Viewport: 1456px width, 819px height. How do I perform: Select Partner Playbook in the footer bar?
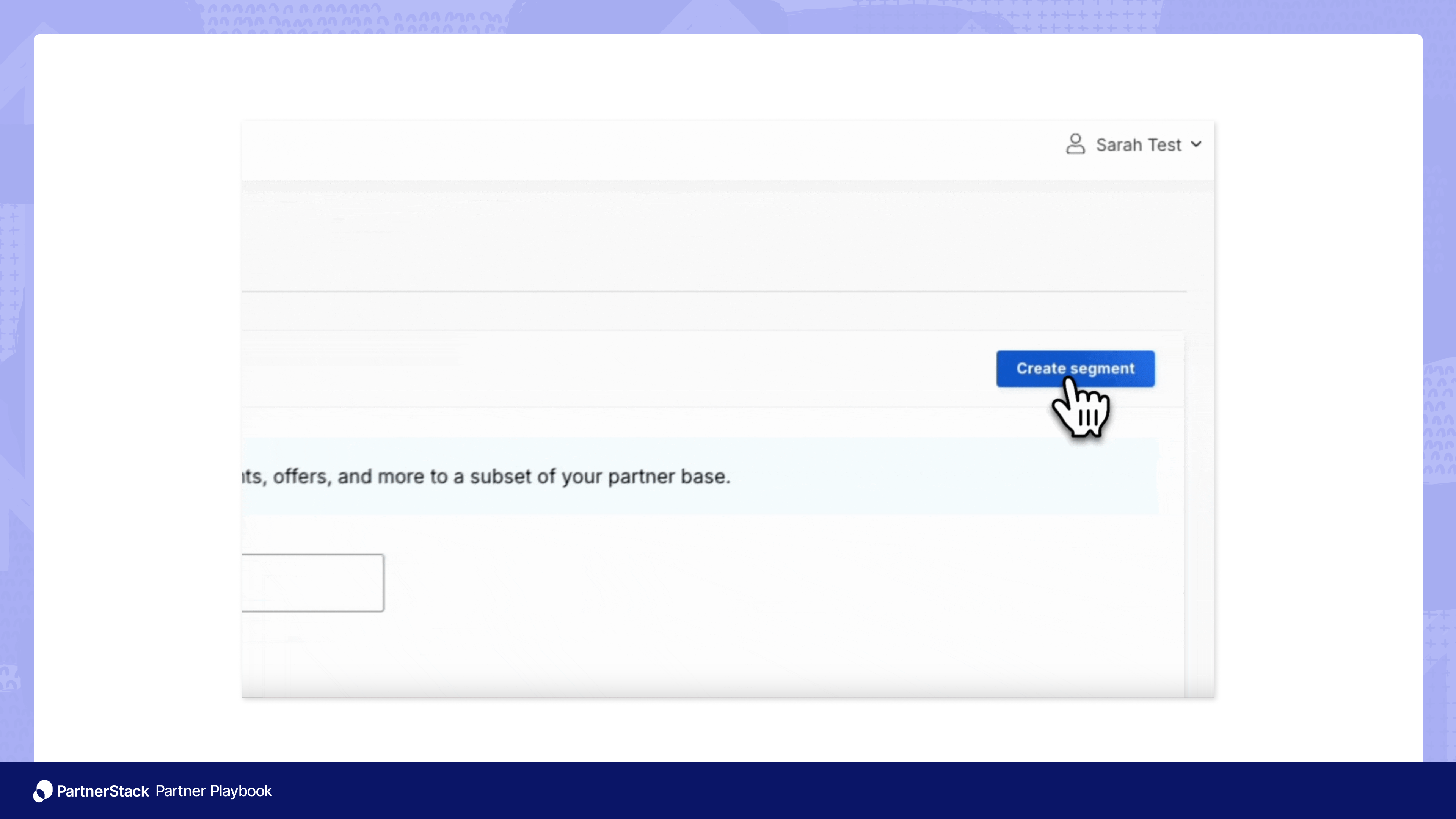click(213, 791)
